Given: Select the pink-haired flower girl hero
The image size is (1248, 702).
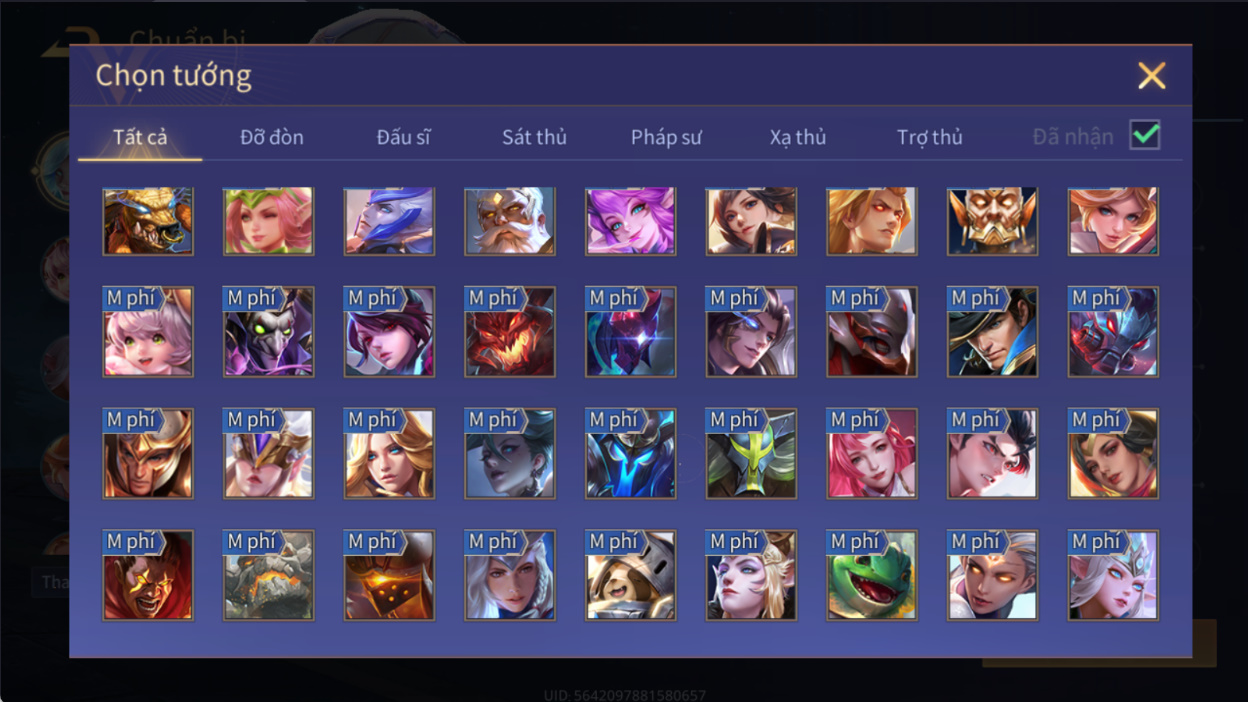Looking at the screenshot, I should coord(269,221).
